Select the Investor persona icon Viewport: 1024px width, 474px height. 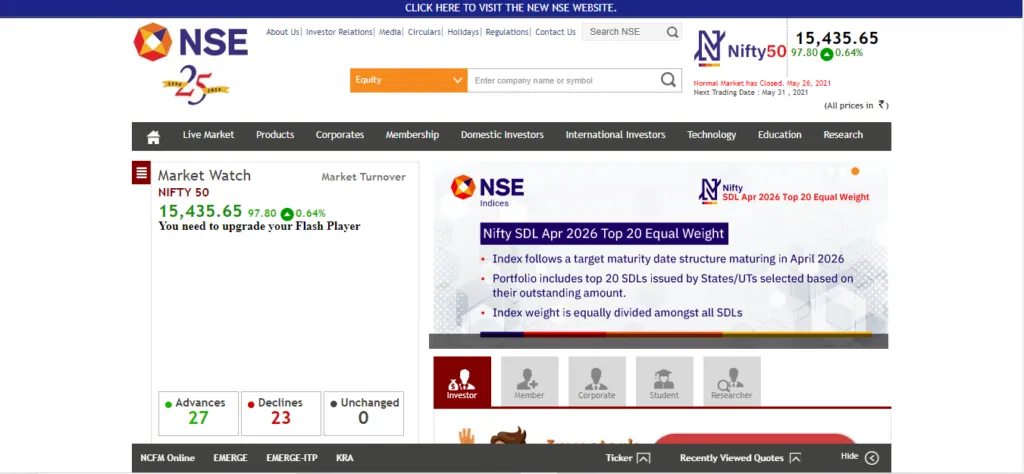tap(462, 382)
